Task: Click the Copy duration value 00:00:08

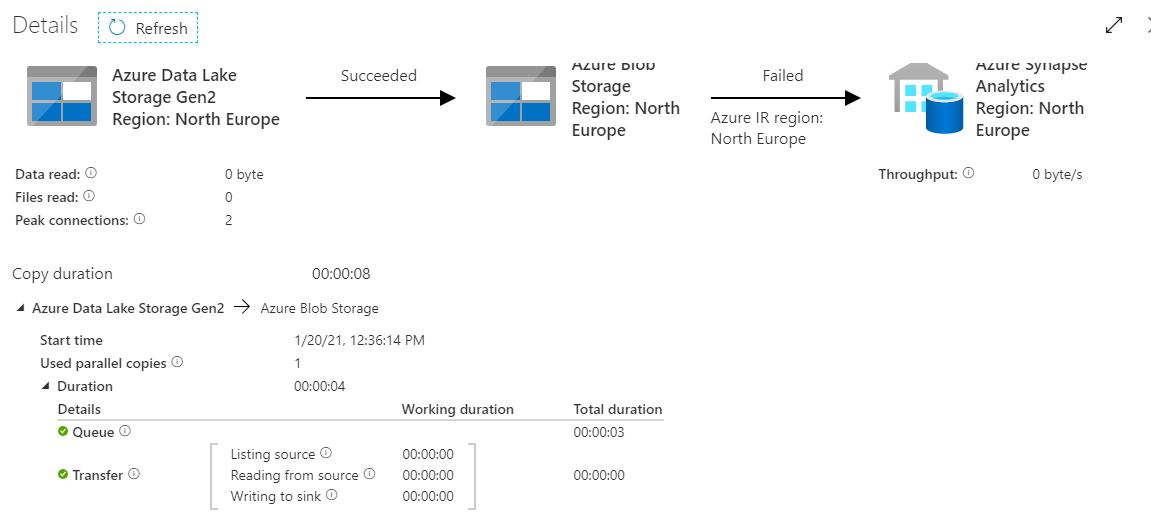Action: (341, 275)
